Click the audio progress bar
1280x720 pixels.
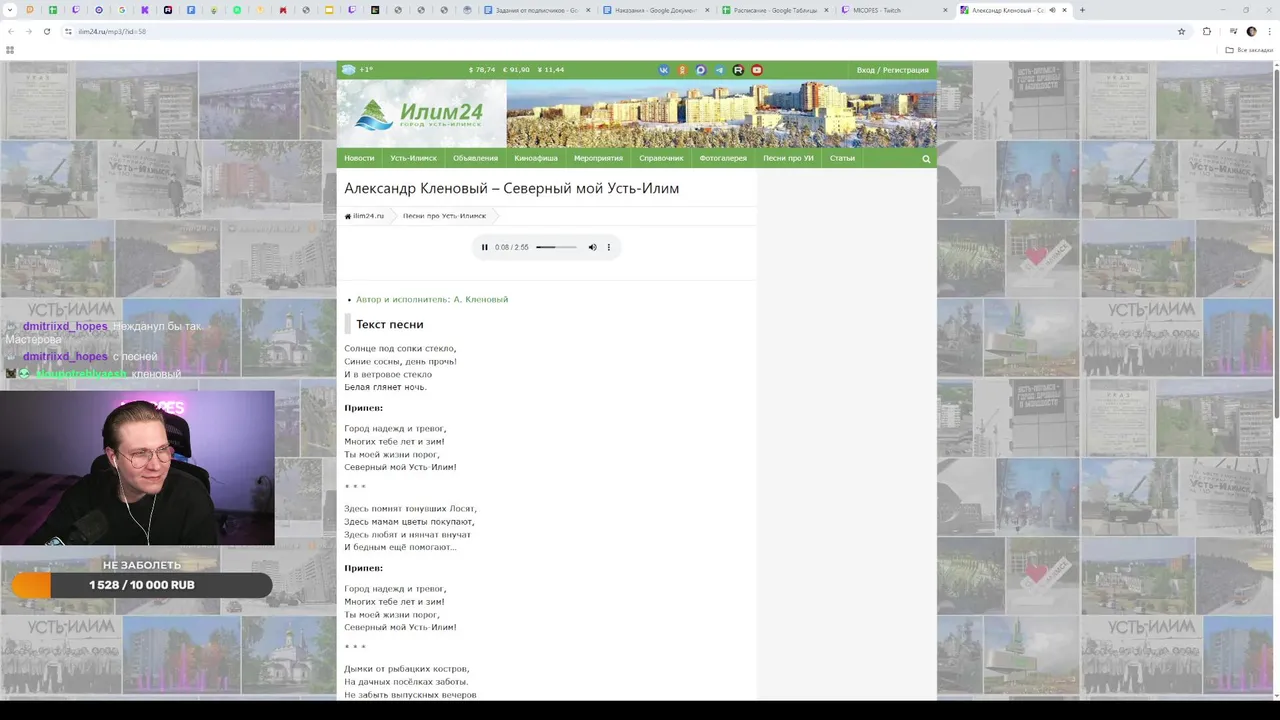(x=556, y=247)
